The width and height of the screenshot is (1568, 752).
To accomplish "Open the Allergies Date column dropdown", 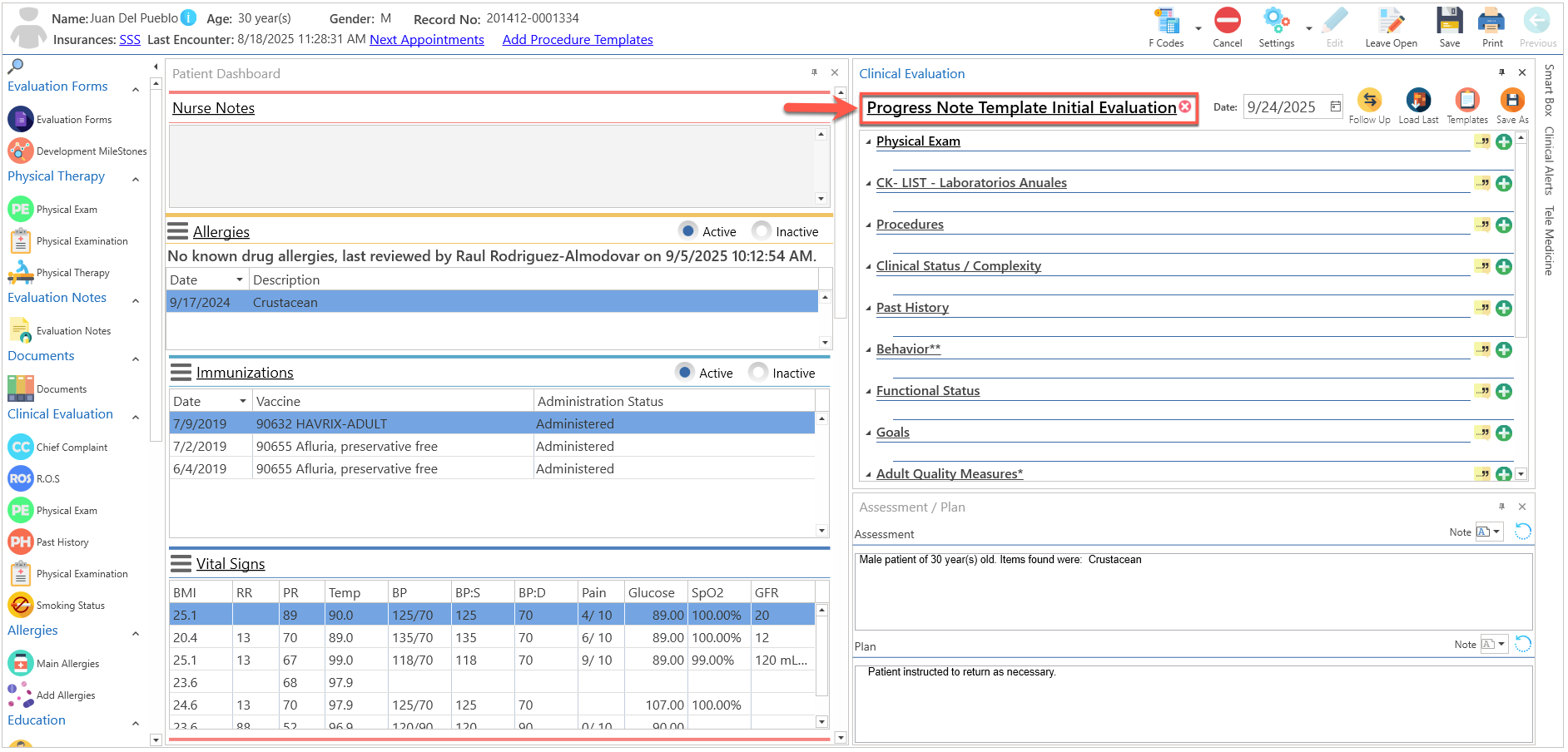I will click(x=240, y=280).
